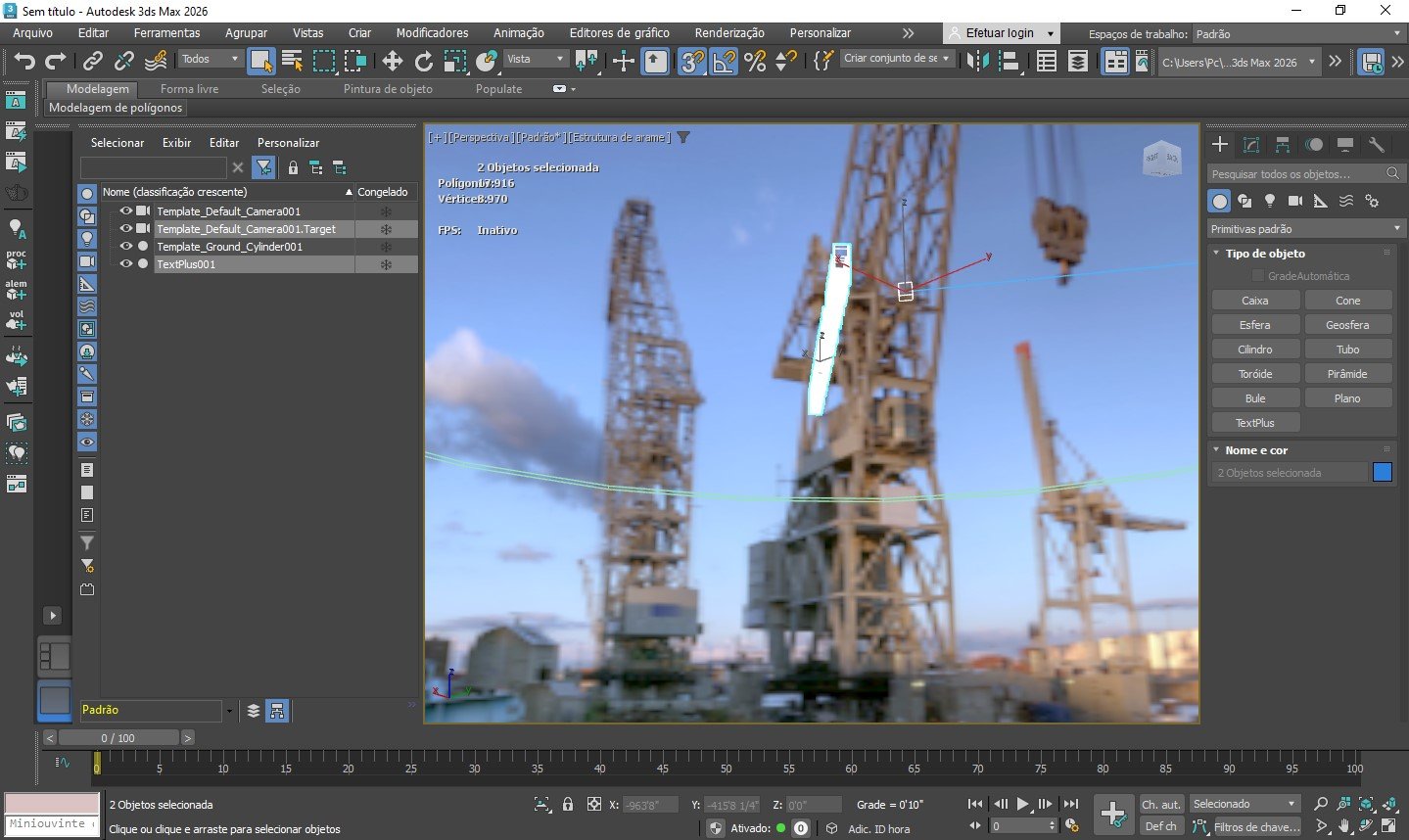Toggle the Percent Snap button
This screenshot has height=840, width=1409.
coord(755,61)
